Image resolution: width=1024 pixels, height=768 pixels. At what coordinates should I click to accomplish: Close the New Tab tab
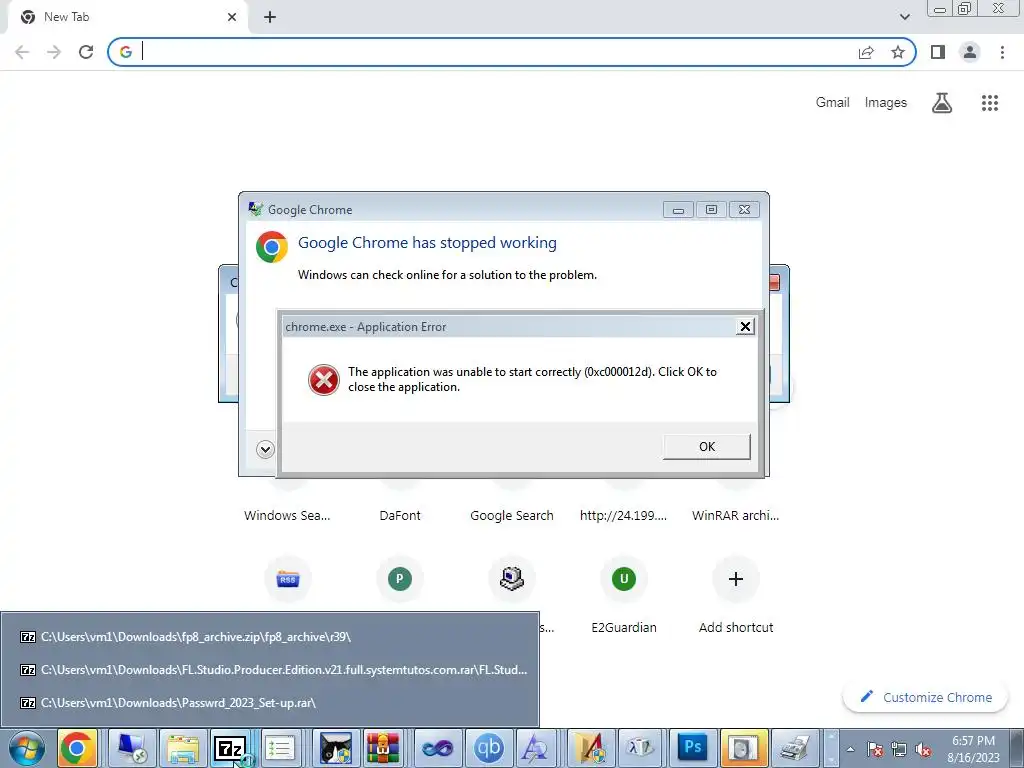click(232, 18)
